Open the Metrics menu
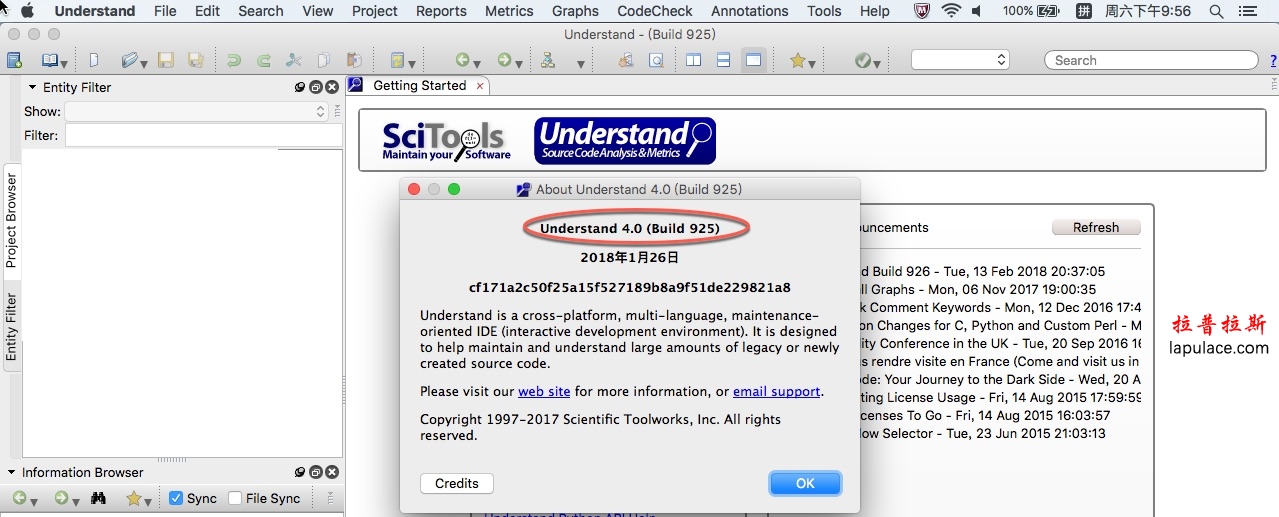This screenshot has height=517, width=1279. coord(509,11)
